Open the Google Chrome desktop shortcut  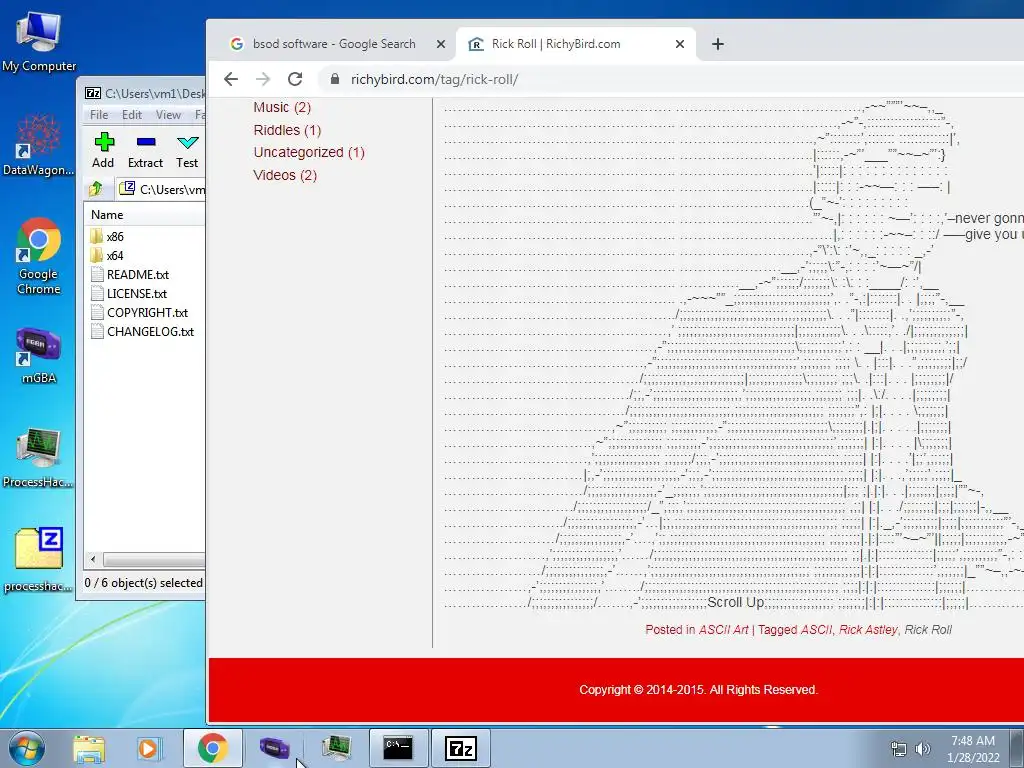coord(39,256)
